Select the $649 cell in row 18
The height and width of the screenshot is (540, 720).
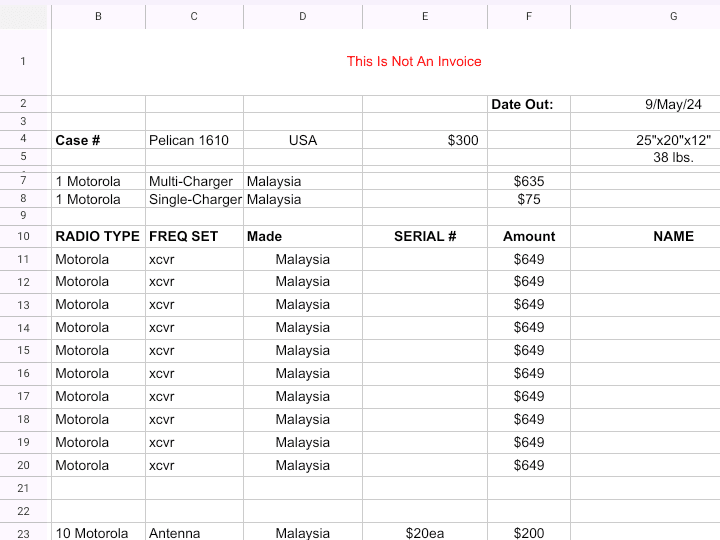[x=529, y=419]
